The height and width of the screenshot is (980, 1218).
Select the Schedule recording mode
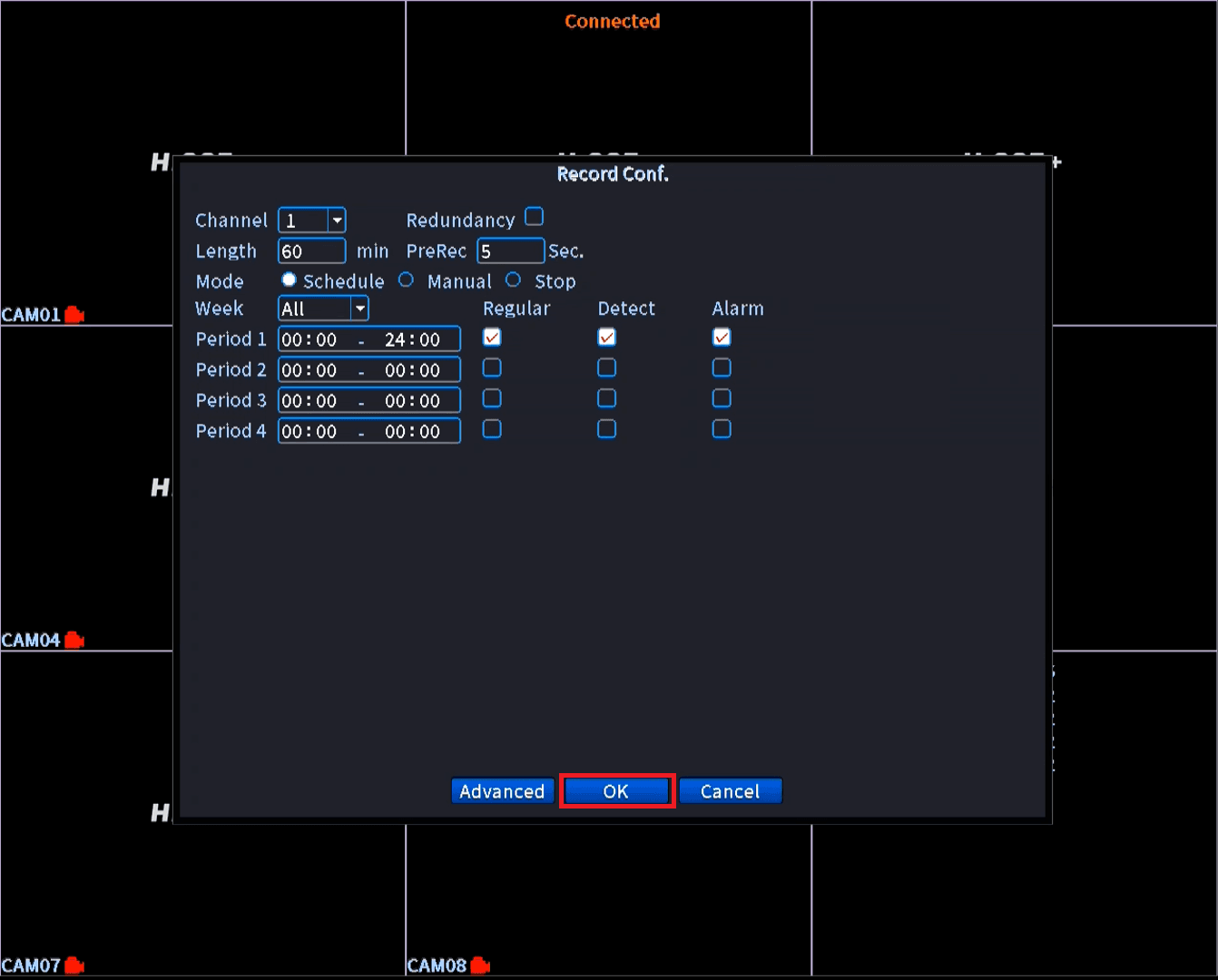click(289, 279)
